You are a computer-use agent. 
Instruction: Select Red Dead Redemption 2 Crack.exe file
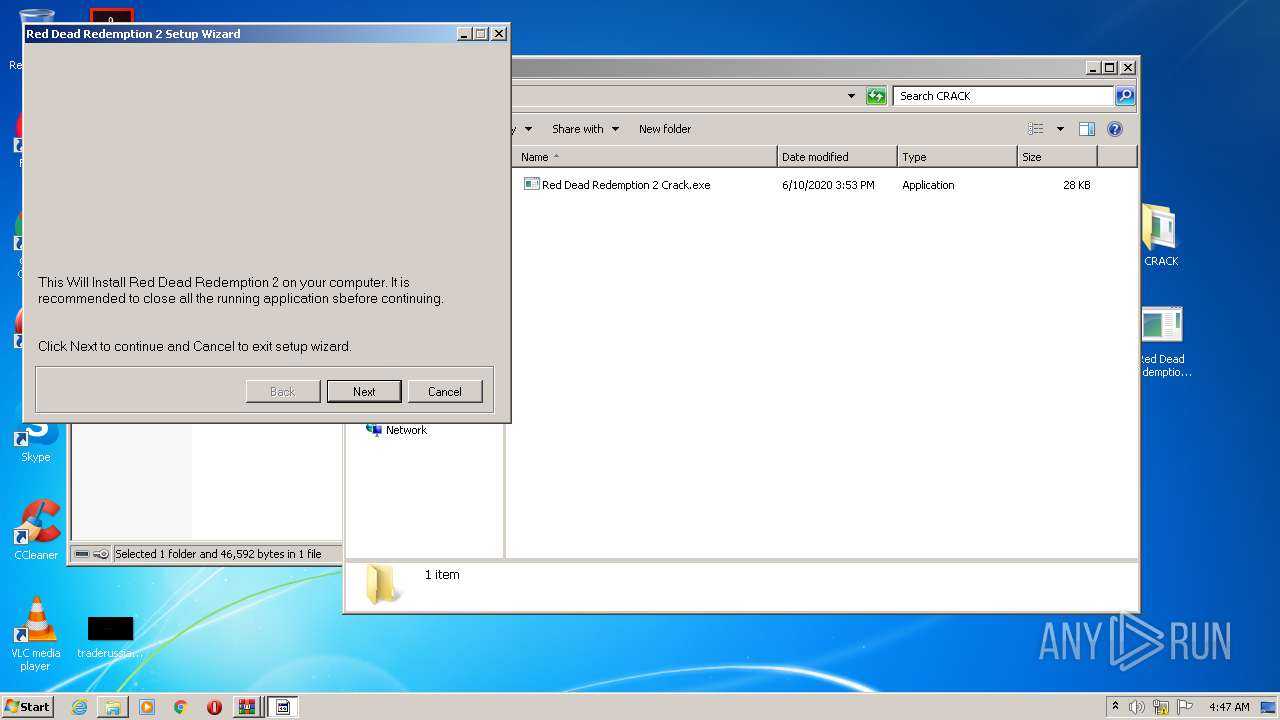[626, 185]
